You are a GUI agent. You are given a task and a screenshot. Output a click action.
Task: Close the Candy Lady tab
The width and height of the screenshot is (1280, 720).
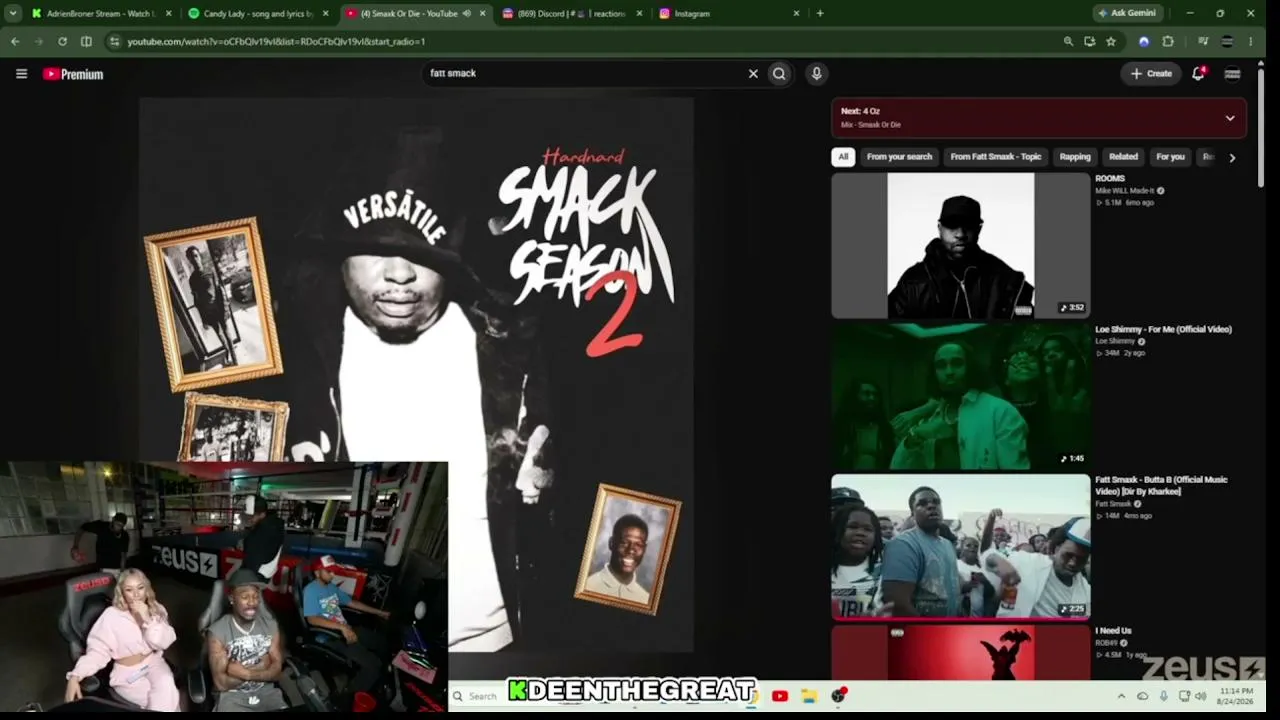[x=325, y=14]
